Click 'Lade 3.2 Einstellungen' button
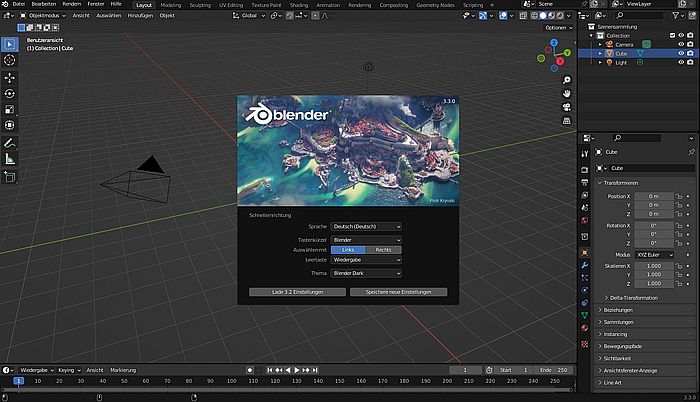 [x=297, y=292]
